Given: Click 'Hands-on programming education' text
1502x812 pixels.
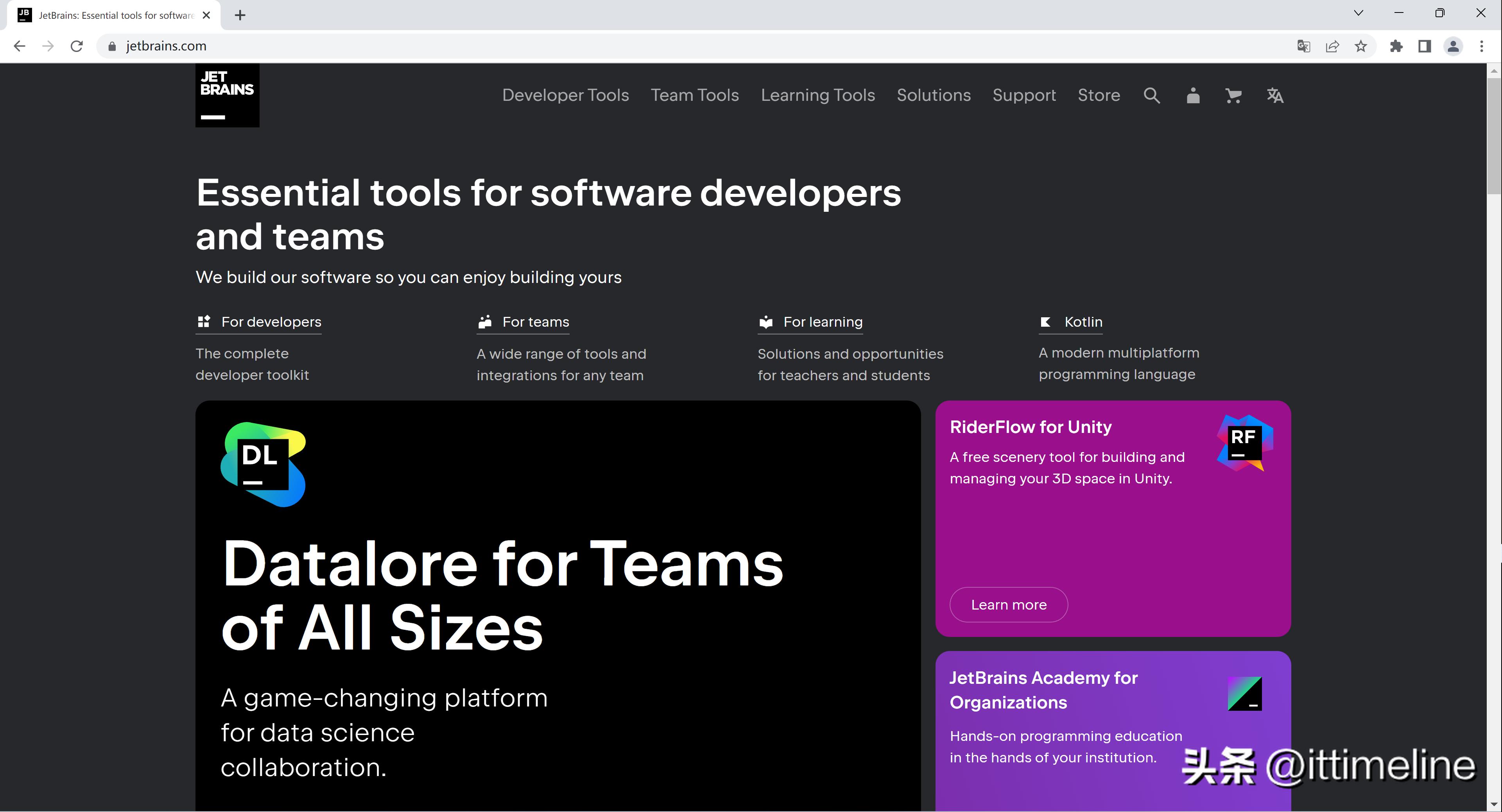Looking at the screenshot, I should click(x=1066, y=747).
